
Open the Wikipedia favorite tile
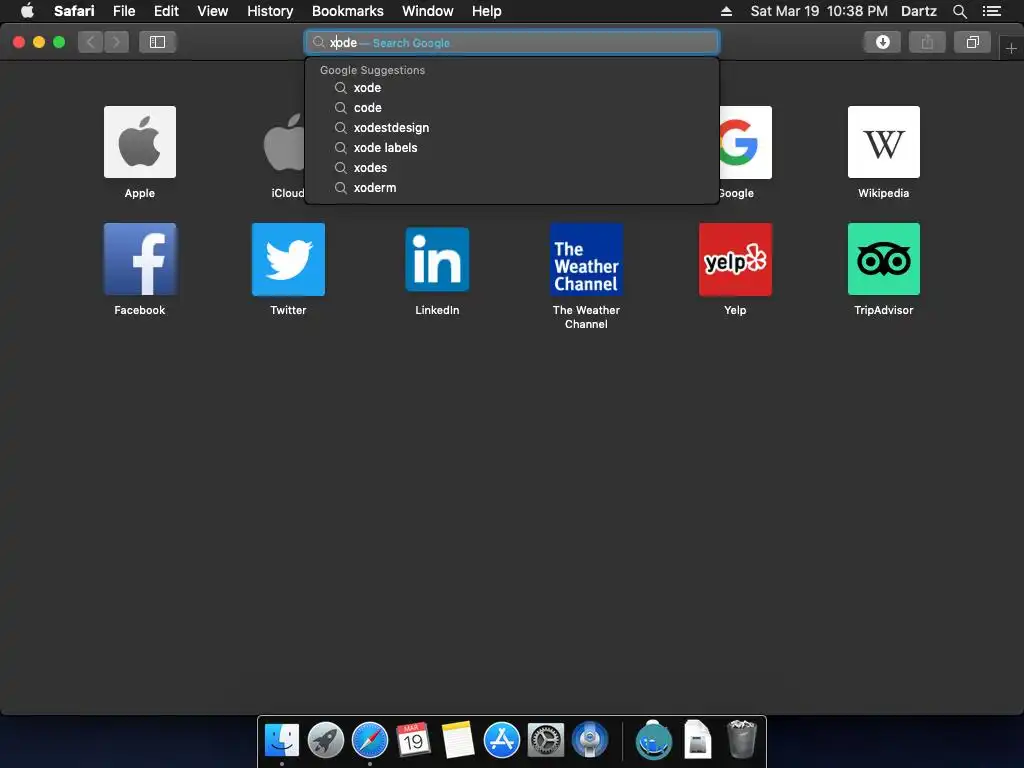click(884, 142)
